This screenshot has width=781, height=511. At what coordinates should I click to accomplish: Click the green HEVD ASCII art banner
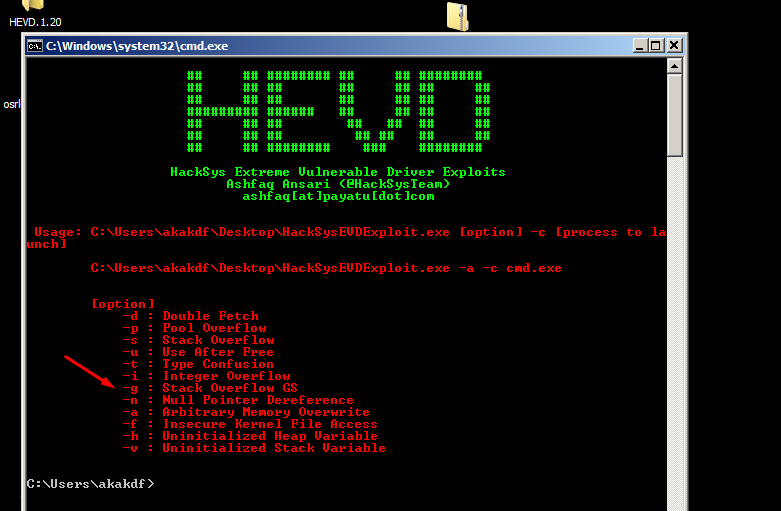pyautogui.click(x=338, y=111)
